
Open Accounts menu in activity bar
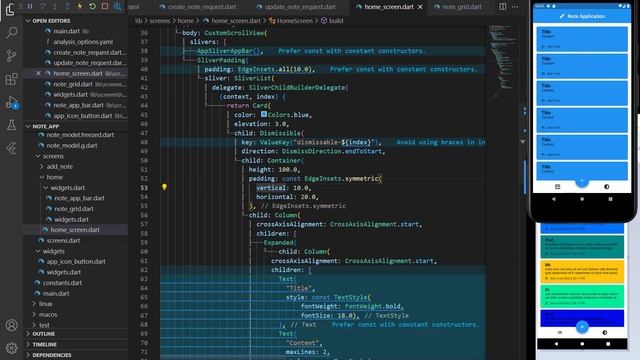click(11, 325)
